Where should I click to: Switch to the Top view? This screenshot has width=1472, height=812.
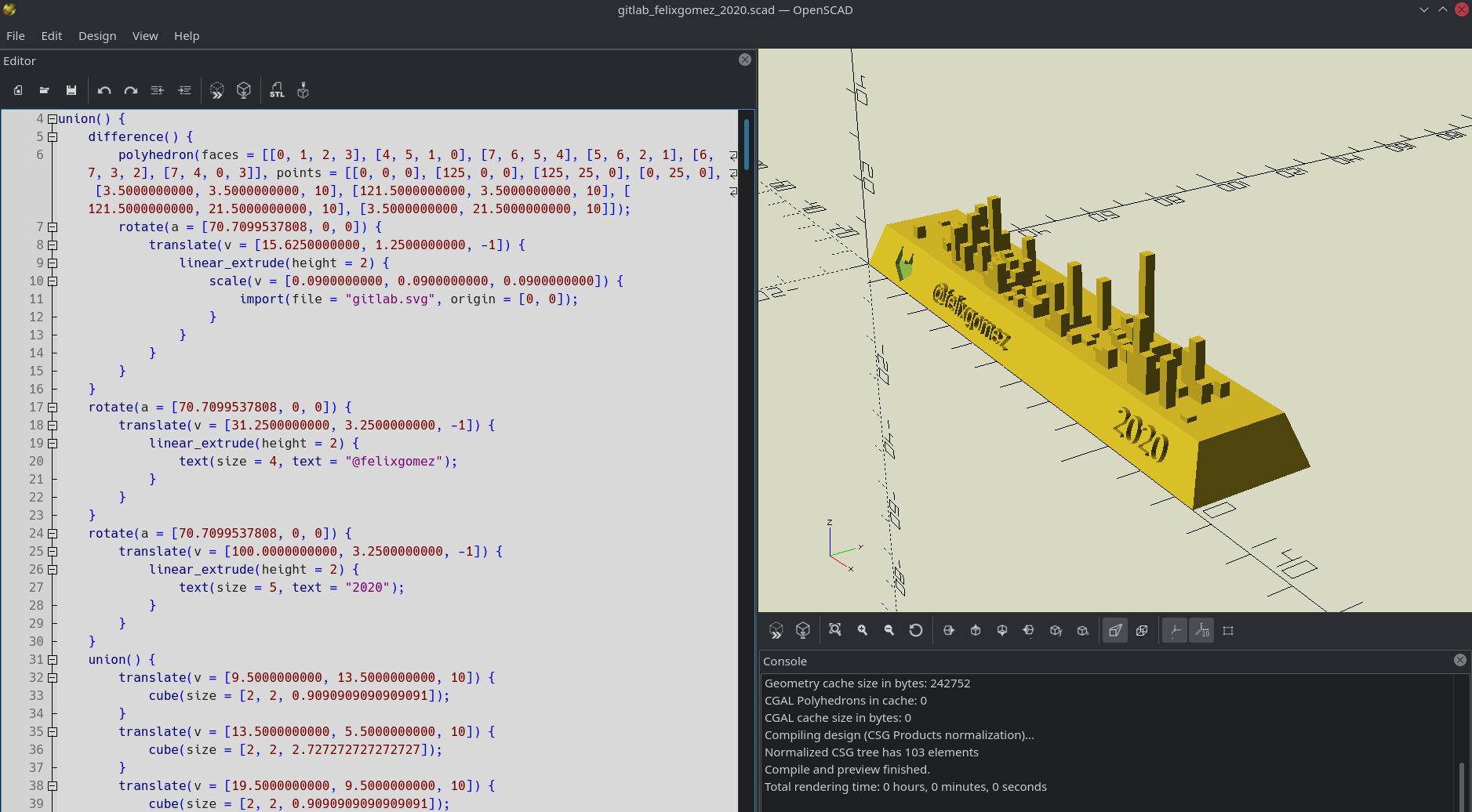[976, 630]
